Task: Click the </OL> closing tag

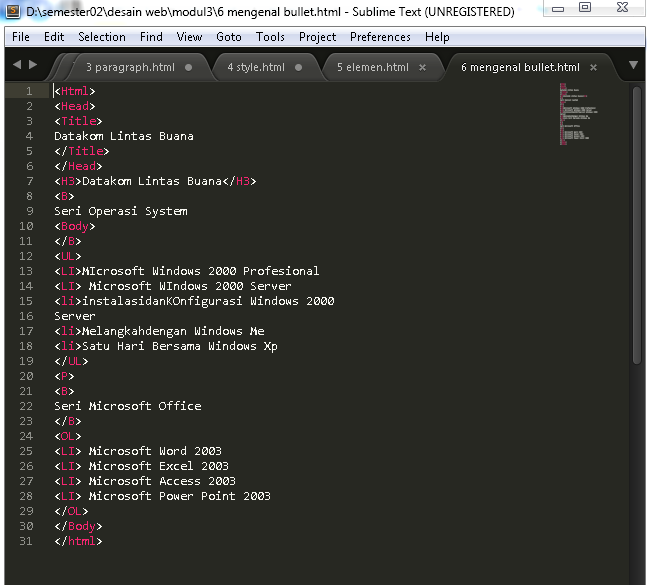Action: pos(71,511)
